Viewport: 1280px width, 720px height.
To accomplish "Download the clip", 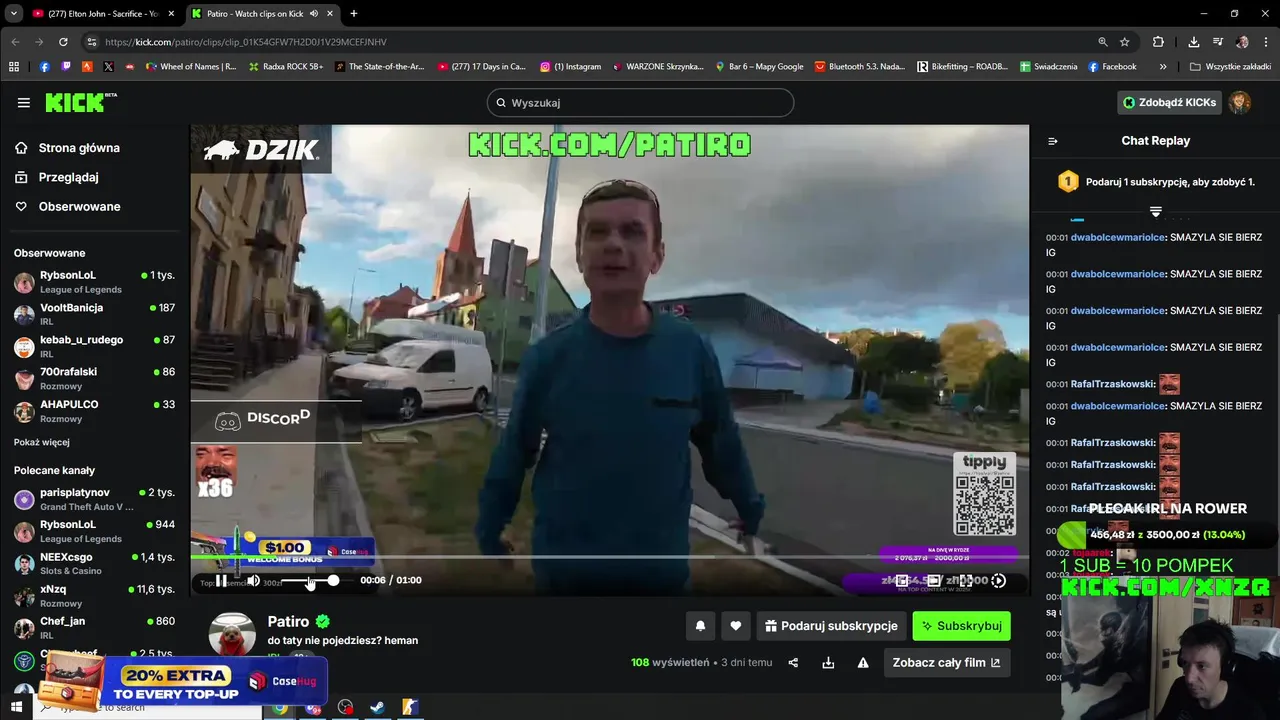I will [x=828, y=662].
